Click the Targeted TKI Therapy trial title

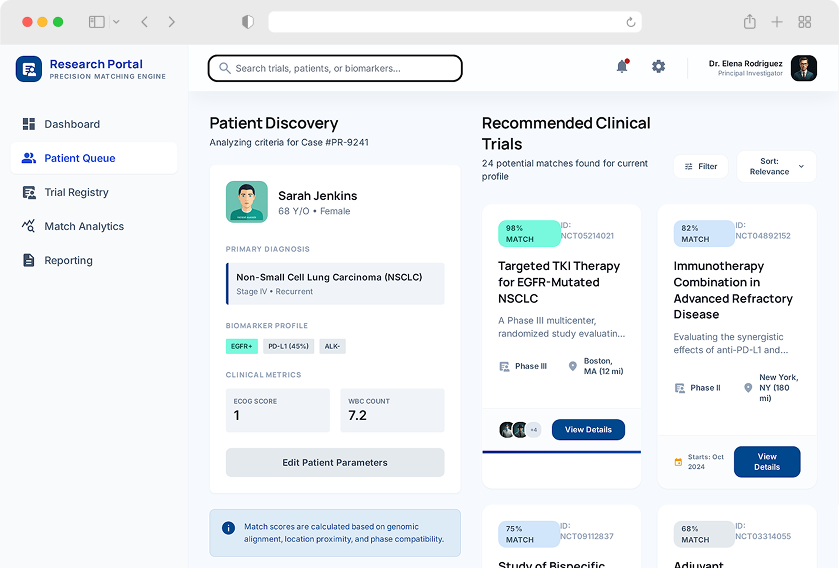559,282
